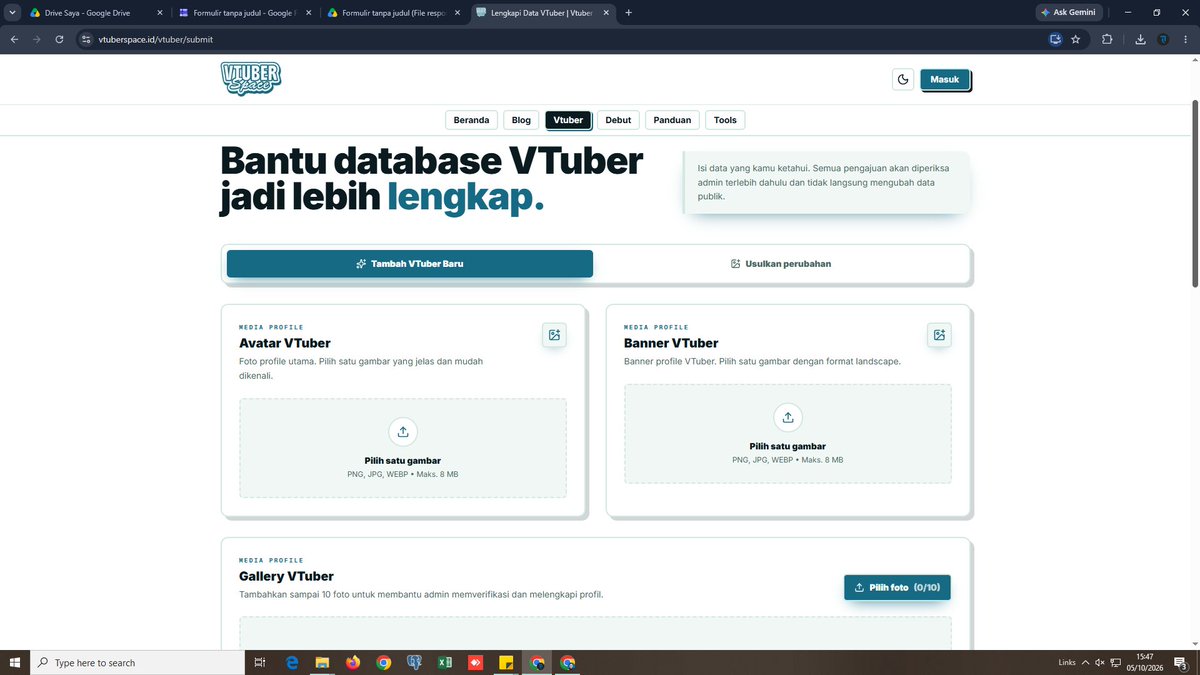
Task: Click the address bar URL field
Action: tap(560, 39)
